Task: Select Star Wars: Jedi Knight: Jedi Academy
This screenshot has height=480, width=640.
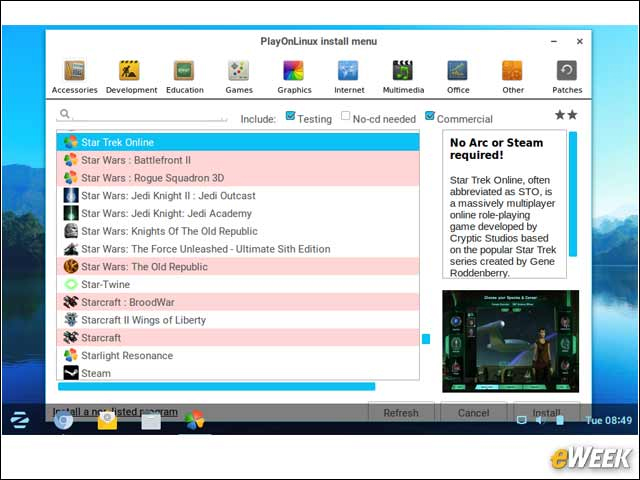Action: point(238,213)
